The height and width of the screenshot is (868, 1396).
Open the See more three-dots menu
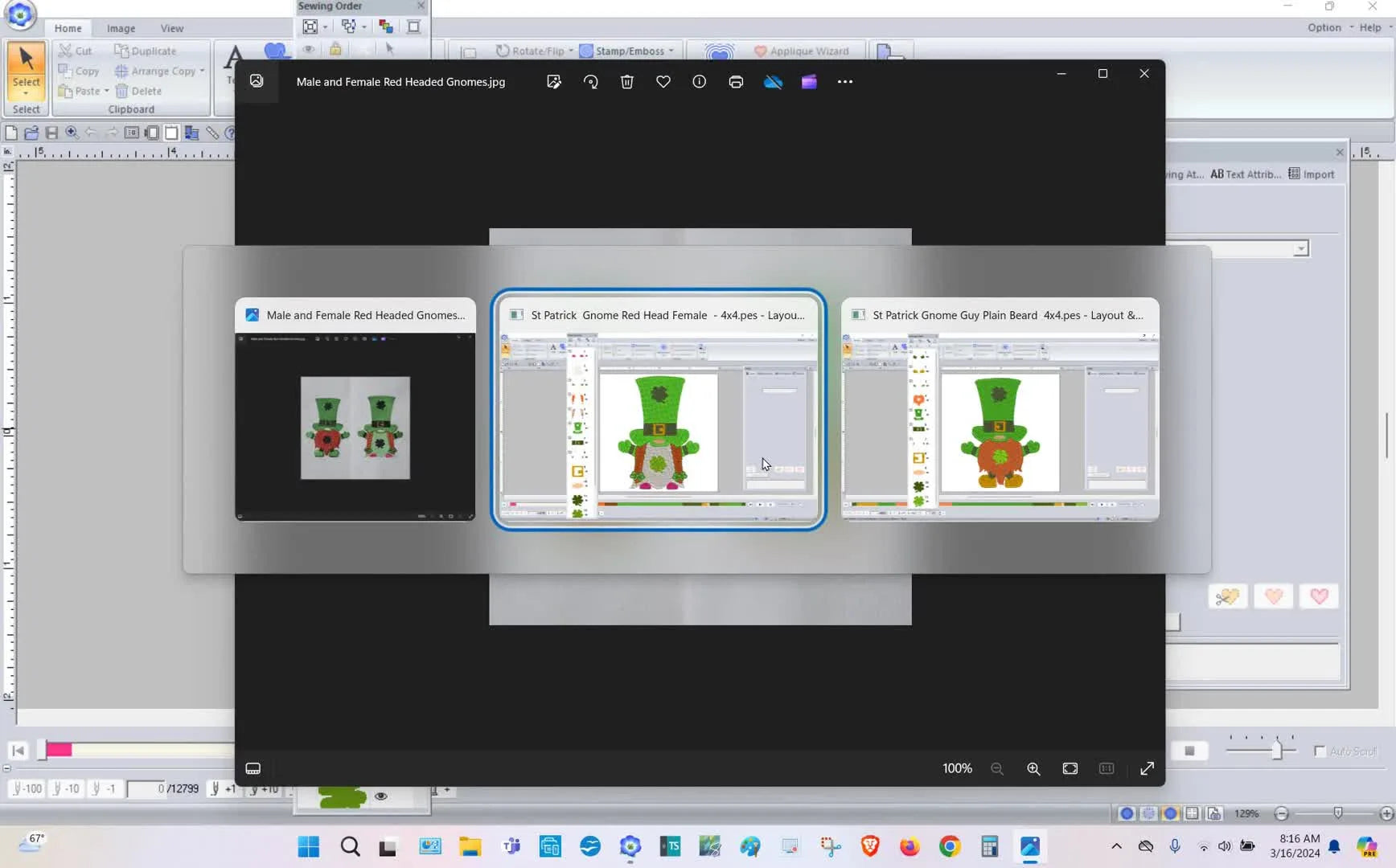tap(844, 81)
